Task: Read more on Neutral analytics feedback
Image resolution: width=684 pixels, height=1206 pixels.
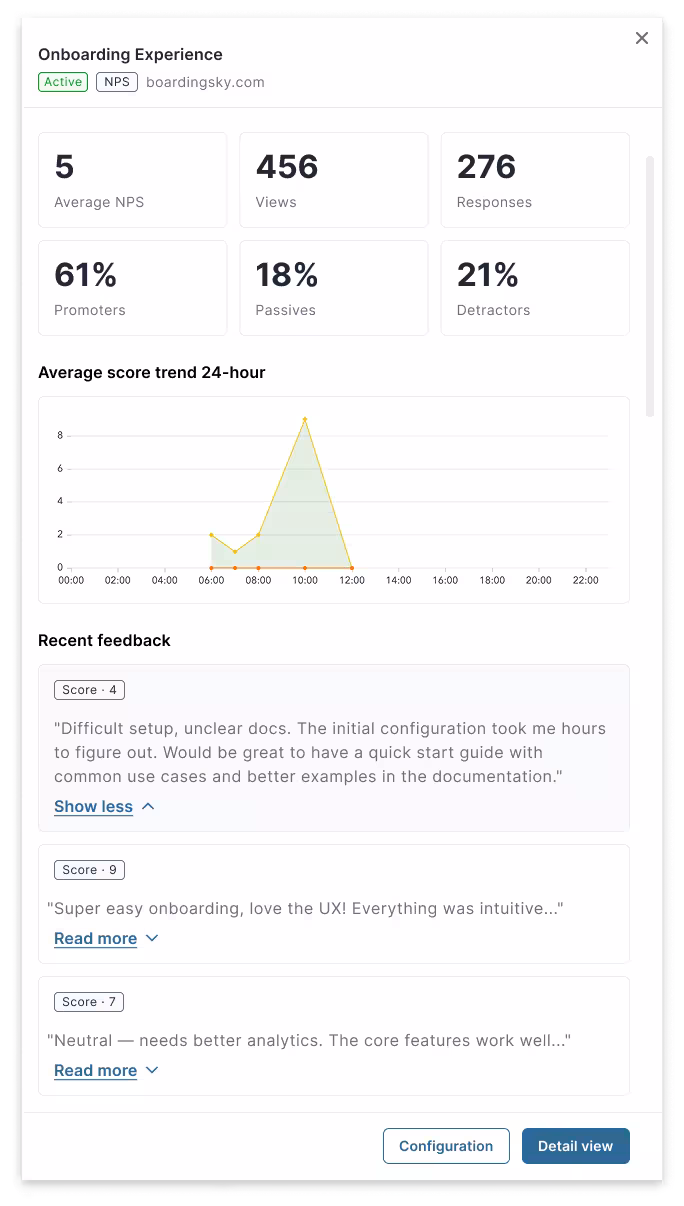Action: coord(95,1070)
